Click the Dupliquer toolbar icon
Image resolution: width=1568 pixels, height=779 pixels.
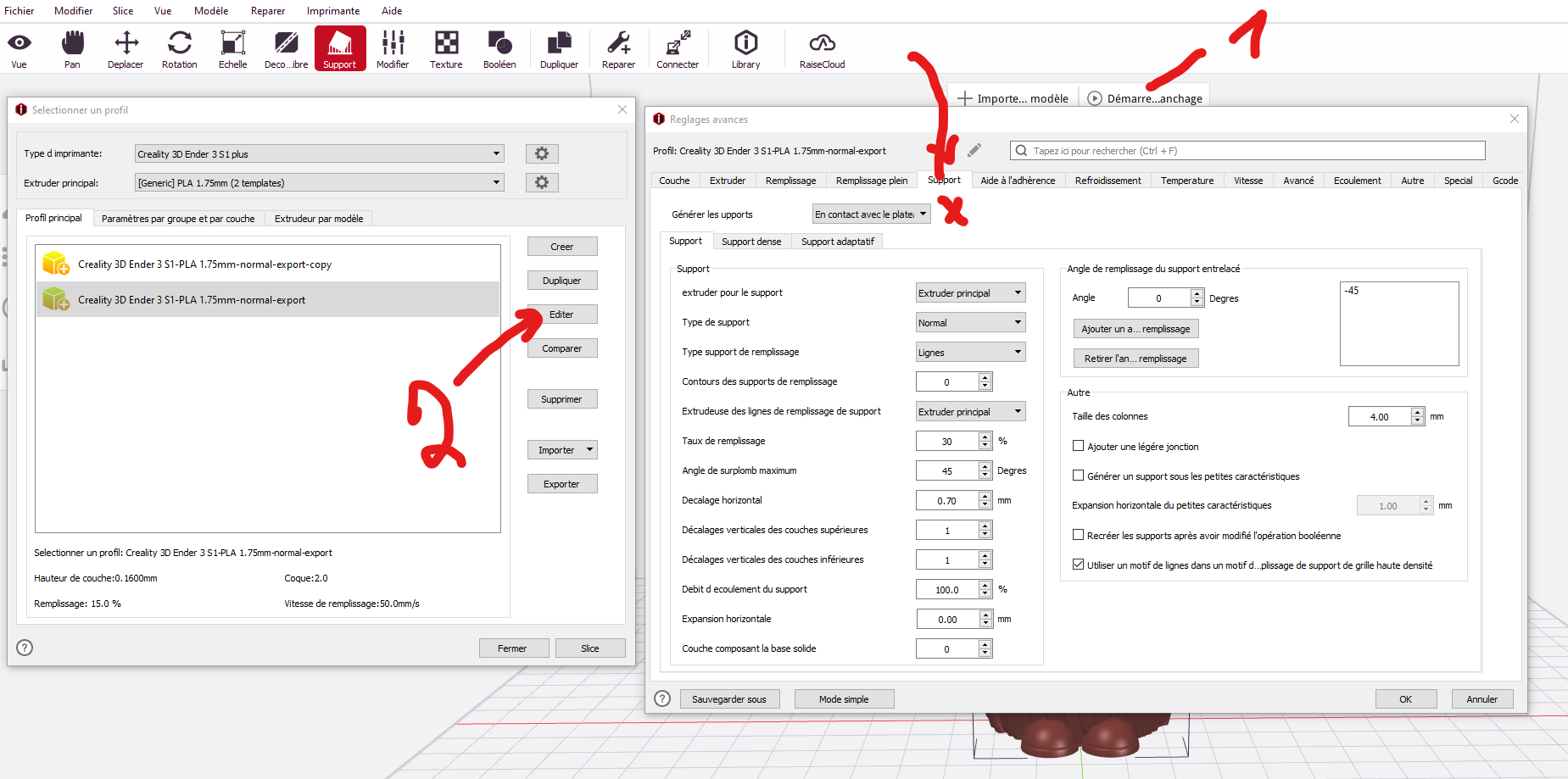(559, 49)
